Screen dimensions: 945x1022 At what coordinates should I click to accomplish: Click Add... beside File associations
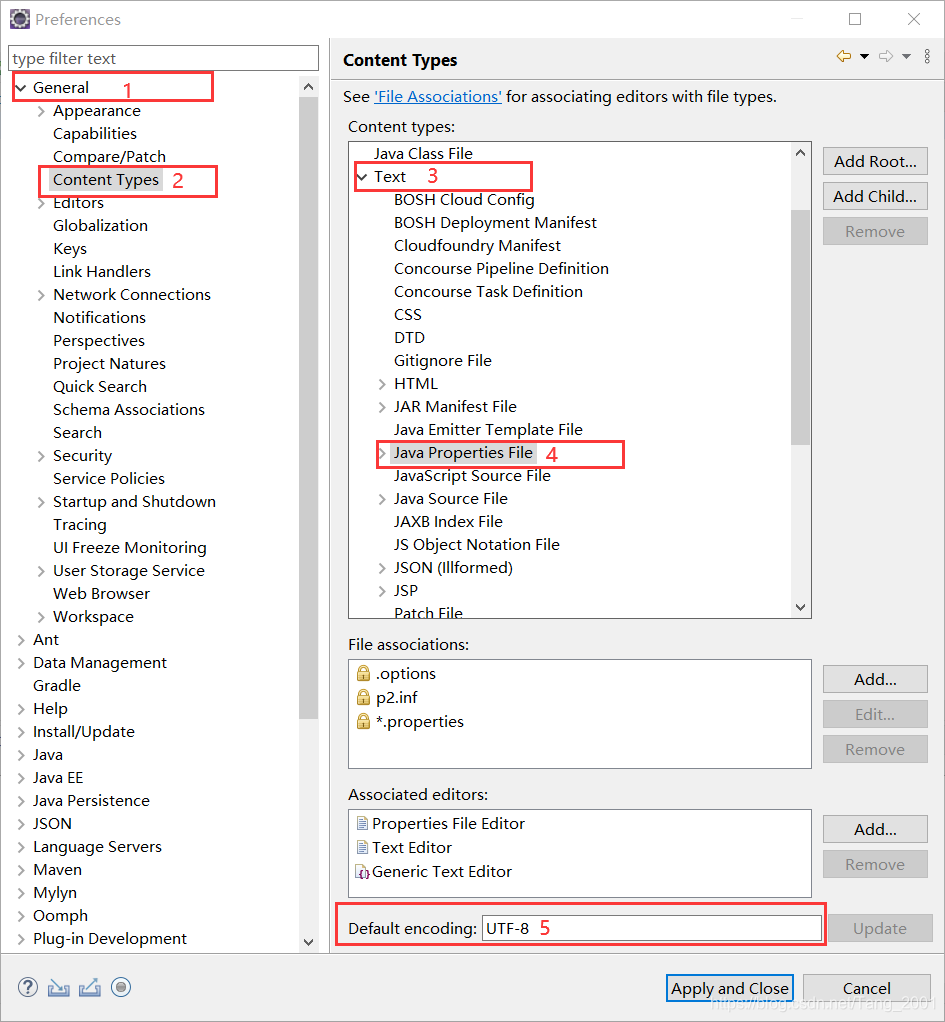point(875,679)
